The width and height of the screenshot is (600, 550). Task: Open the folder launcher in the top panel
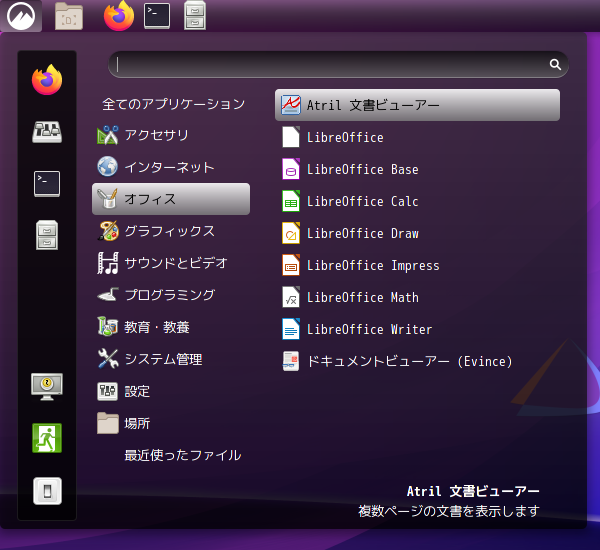[x=69, y=16]
